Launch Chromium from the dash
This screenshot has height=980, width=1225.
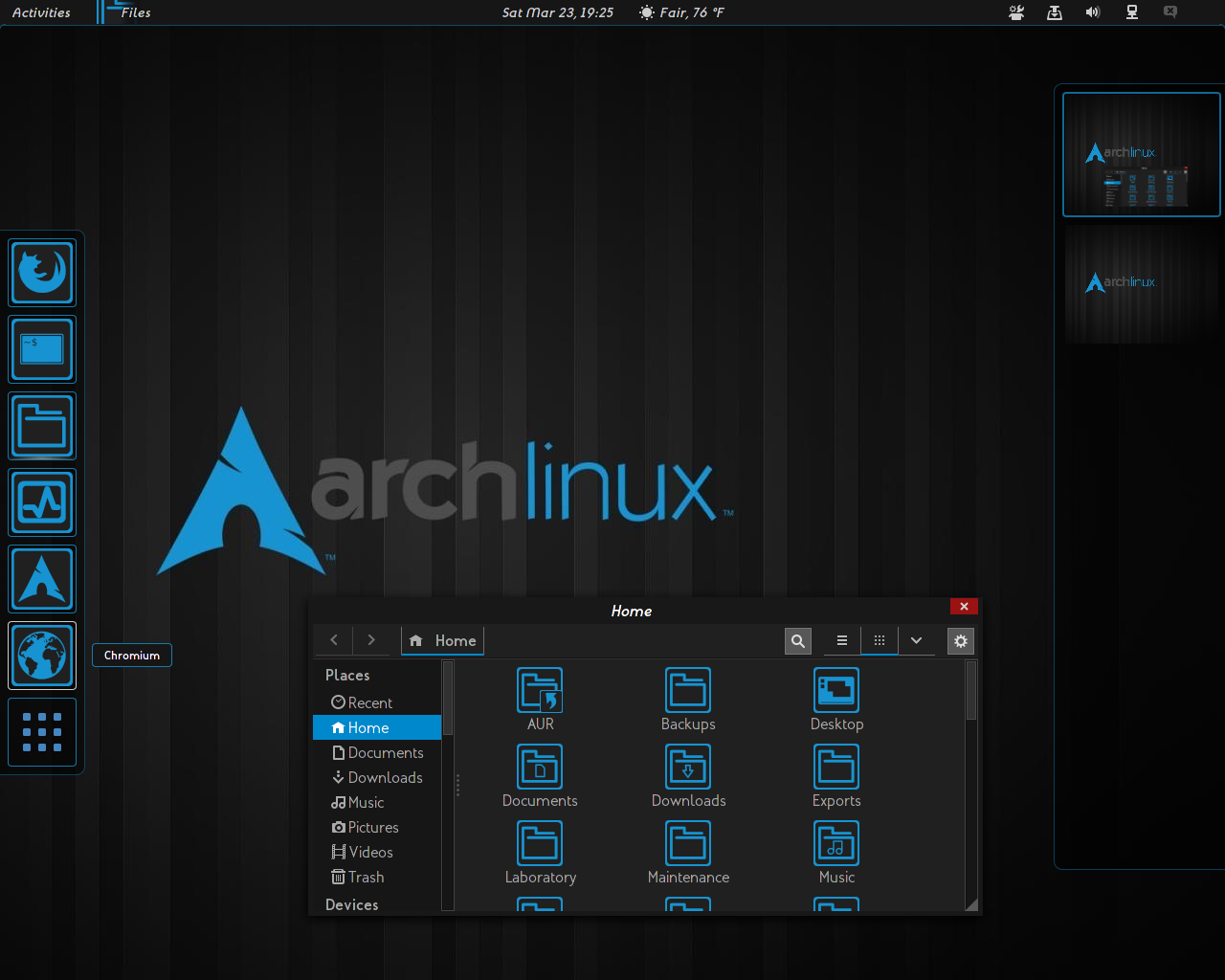[x=42, y=656]
